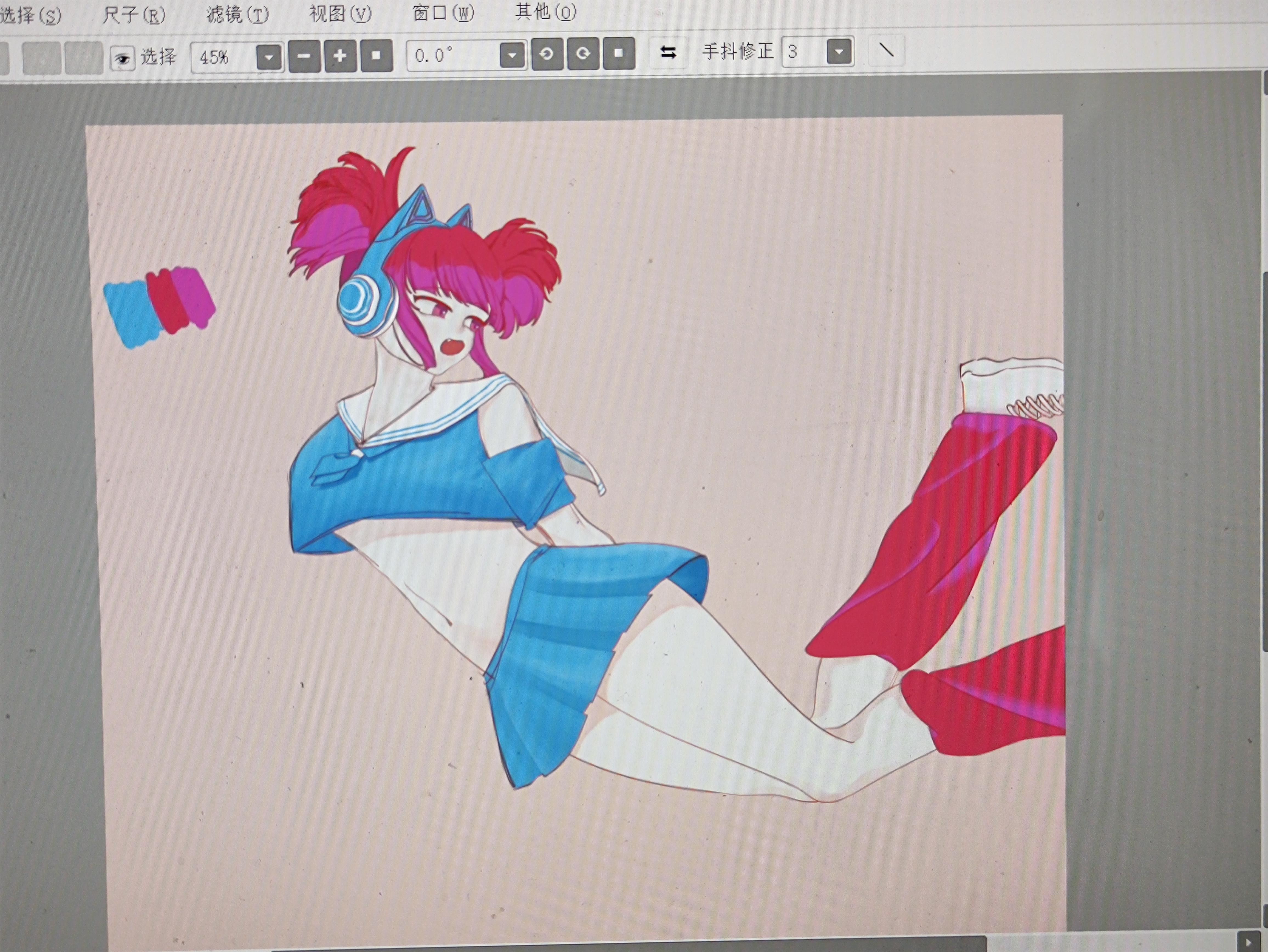Toggle the straight line drawing mode icon
The height and width of the screenshot is (952, 1268).
(x=886, y=50)
